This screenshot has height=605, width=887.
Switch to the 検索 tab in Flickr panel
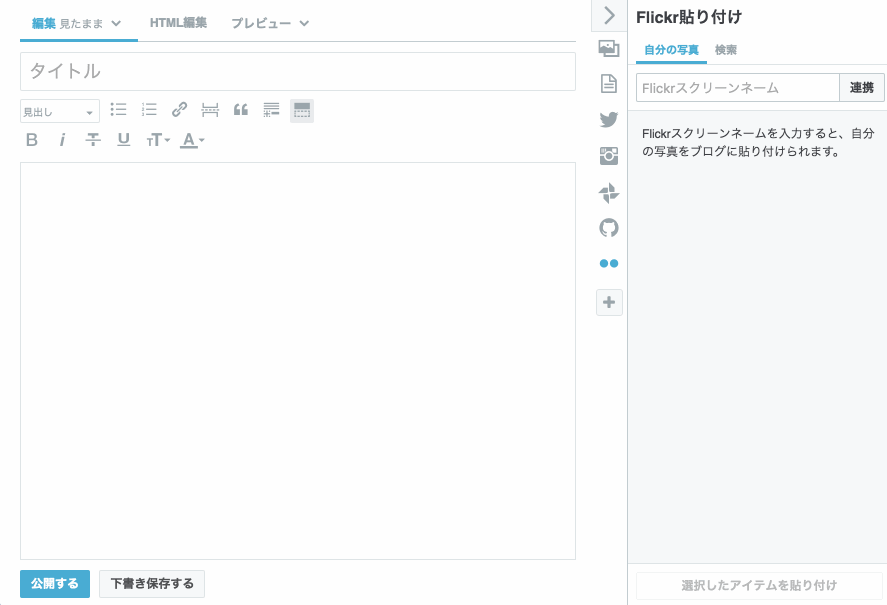pos(727,49)
